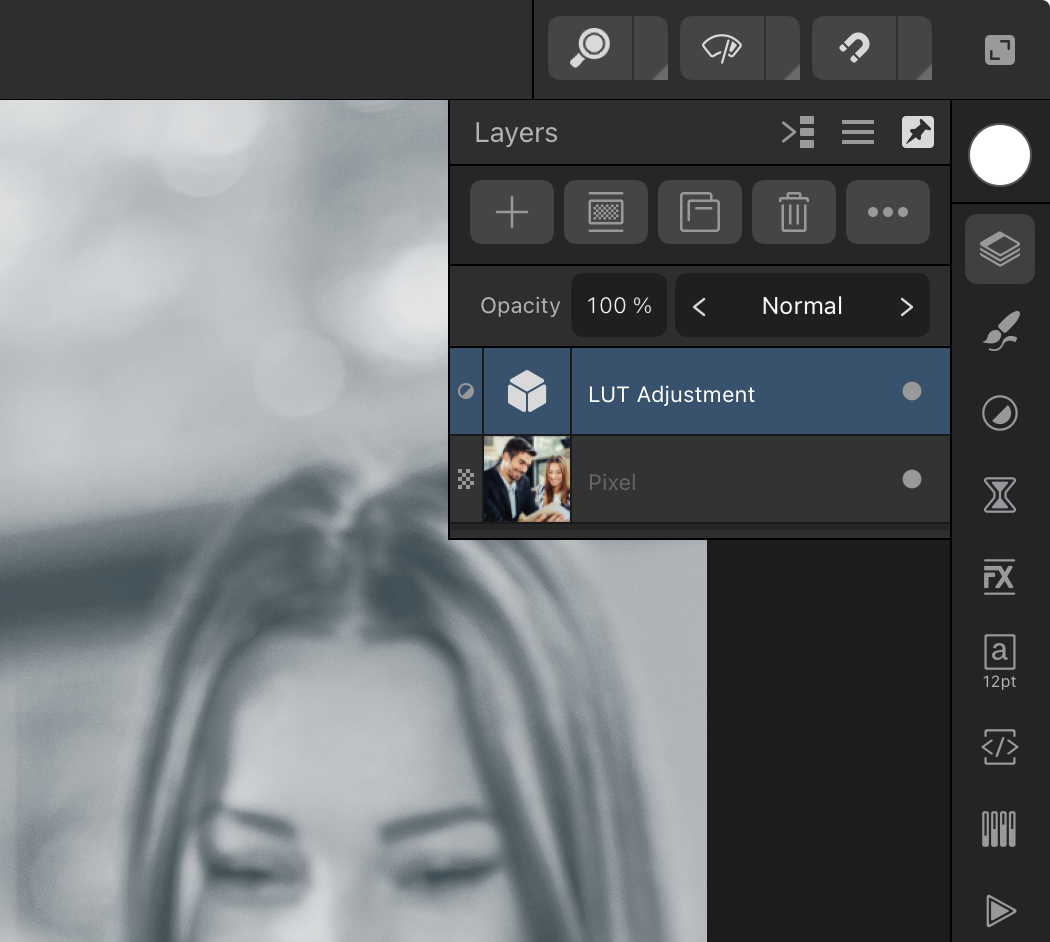Switch to previous blend mode
Image resolution: width=1050 pixels, height=942 pixels.
click(699, 307)
